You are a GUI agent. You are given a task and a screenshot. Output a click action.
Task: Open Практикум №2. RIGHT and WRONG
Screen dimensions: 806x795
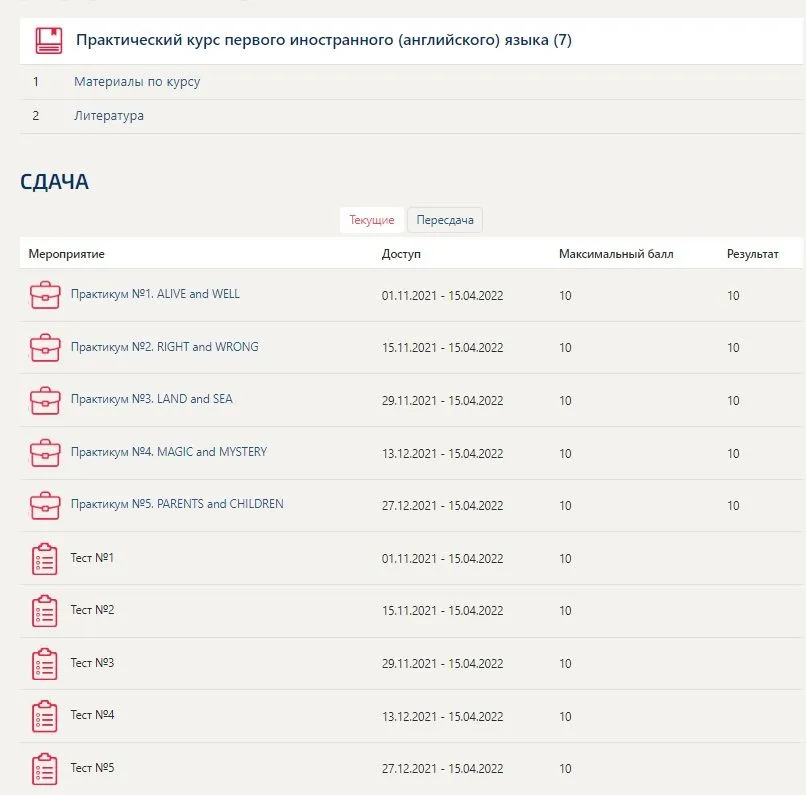pyautogui.click(x=164, y=347)
